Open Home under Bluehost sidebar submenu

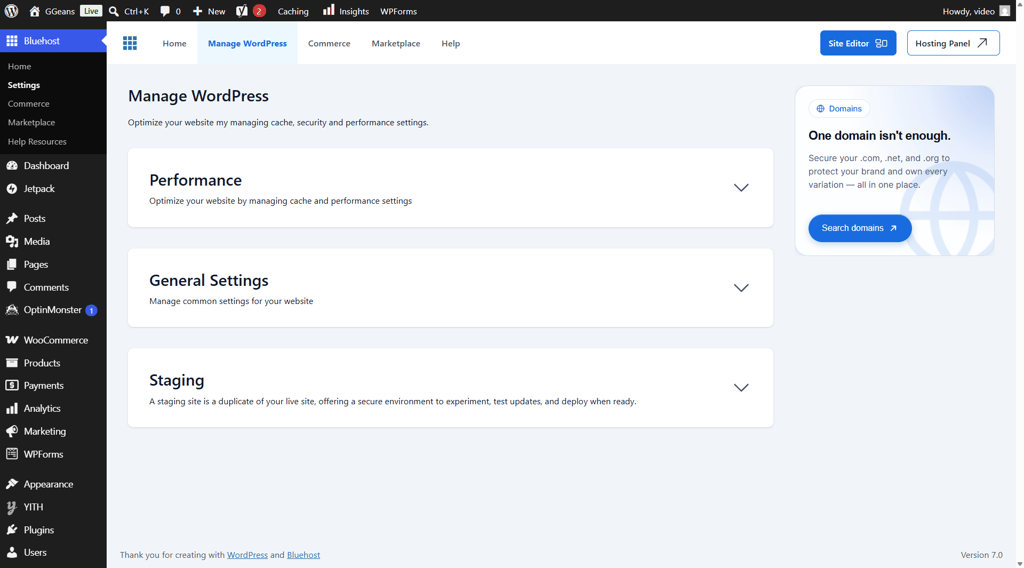pos(20,67)
